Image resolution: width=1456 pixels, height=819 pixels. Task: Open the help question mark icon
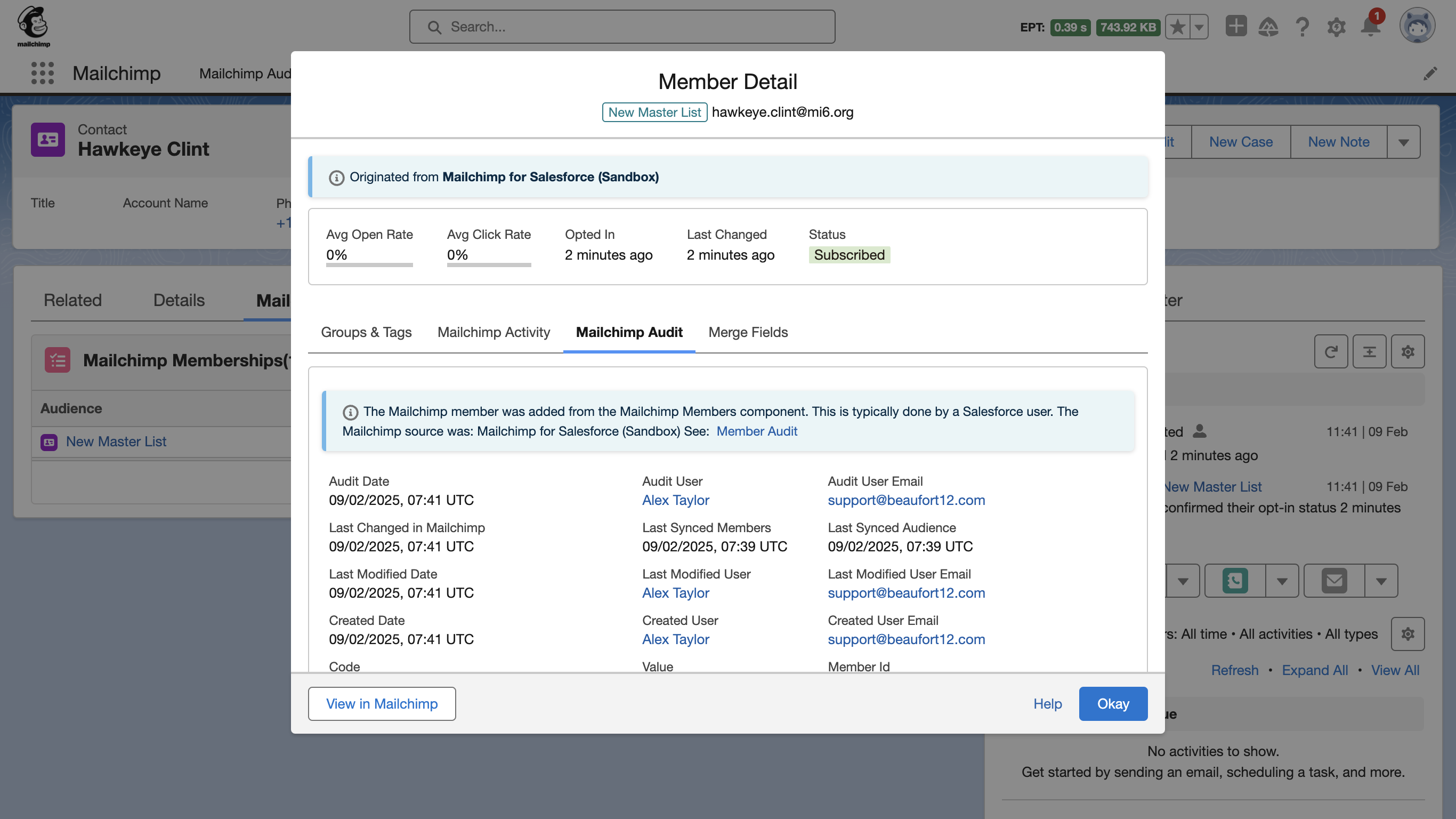pos(1303,27)
